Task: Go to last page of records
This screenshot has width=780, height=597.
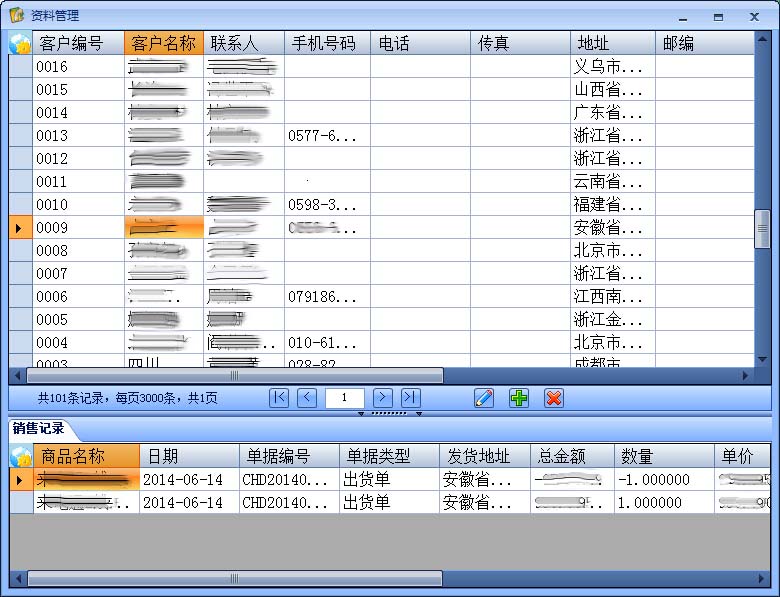Action: pyautogui.click(x=410, y=398)
